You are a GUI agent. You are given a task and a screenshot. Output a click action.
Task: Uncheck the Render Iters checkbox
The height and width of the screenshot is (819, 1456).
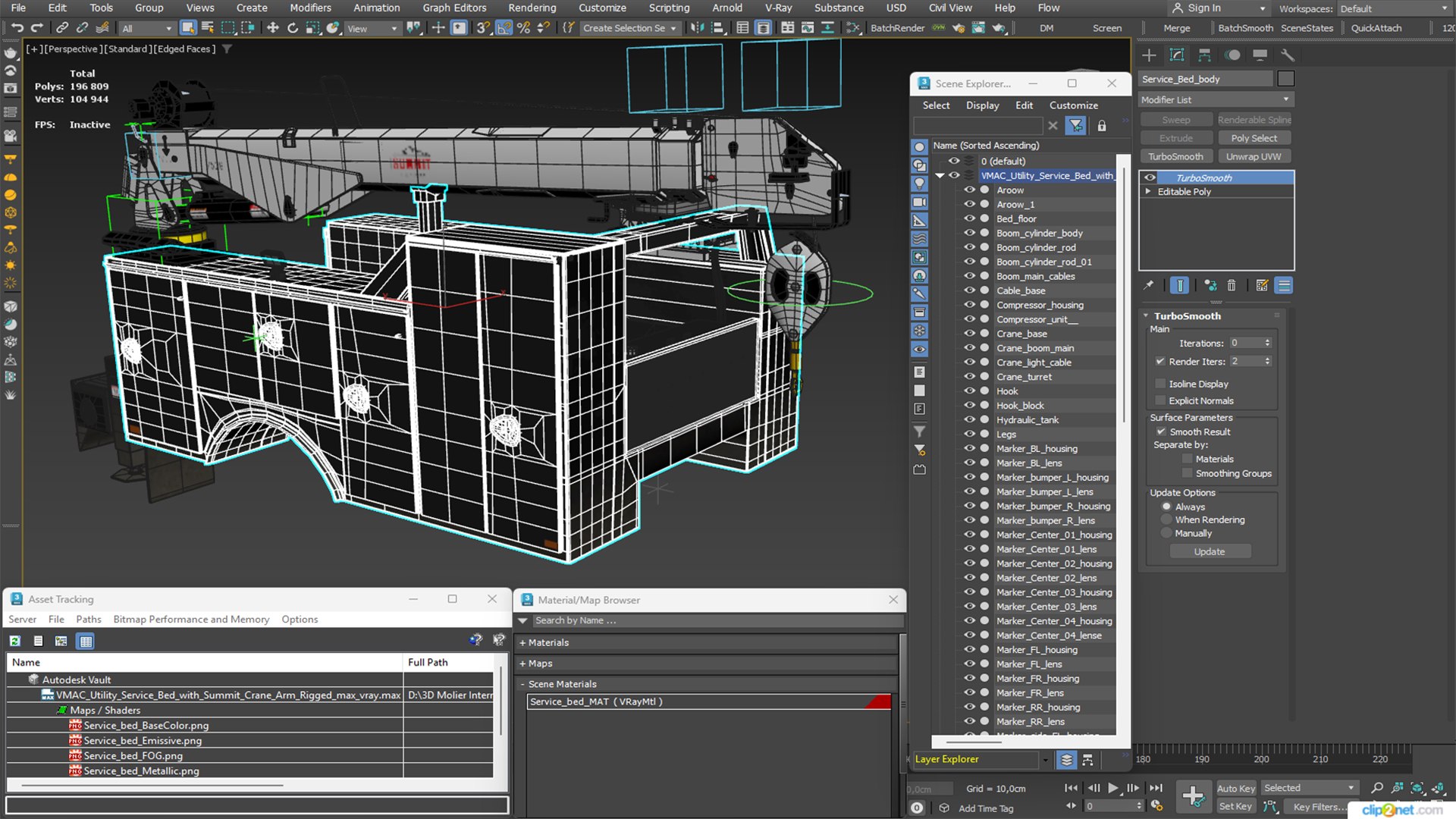(x=1160, y=361)
